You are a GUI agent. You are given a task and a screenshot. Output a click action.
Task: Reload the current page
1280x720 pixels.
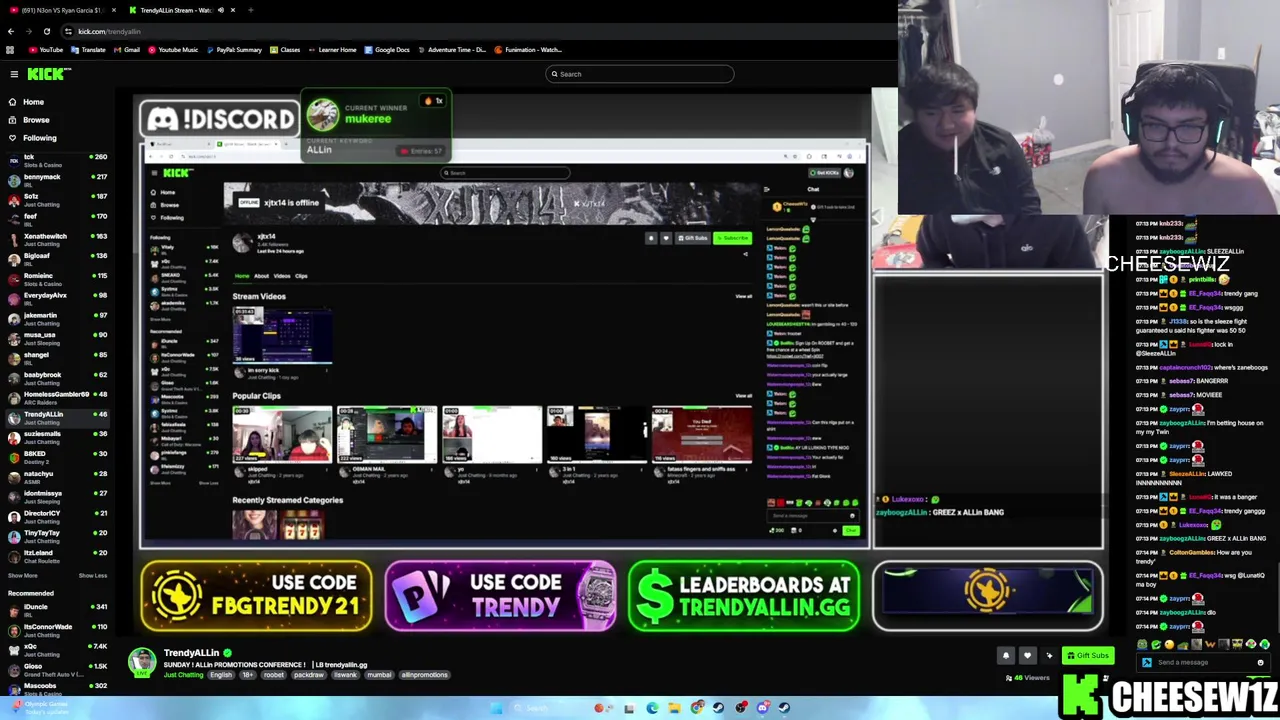point(46,31)
